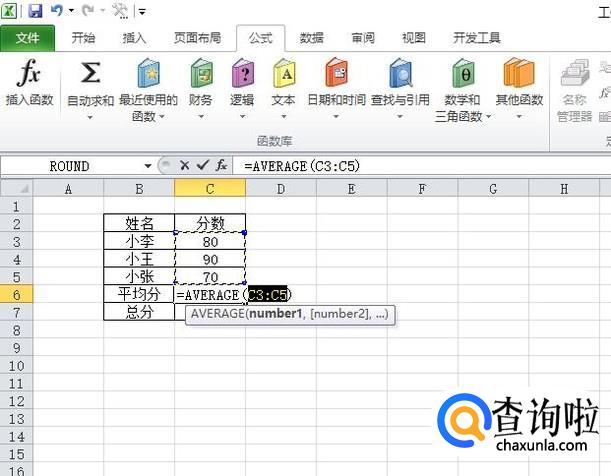Switch to the Review (审阅) tab
This screenshot has height=476, width=611.
pyautogui.click(x=363, y=38)
